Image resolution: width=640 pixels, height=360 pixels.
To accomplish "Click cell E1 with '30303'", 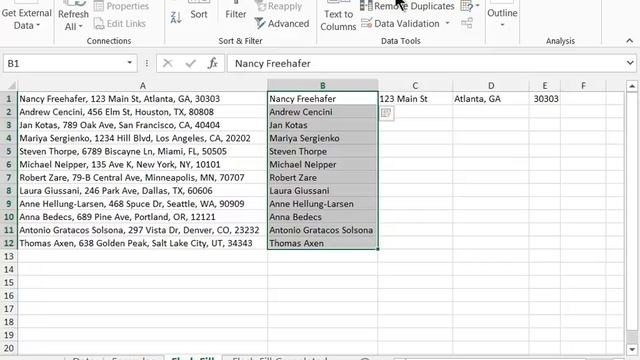I will [545, 99].
